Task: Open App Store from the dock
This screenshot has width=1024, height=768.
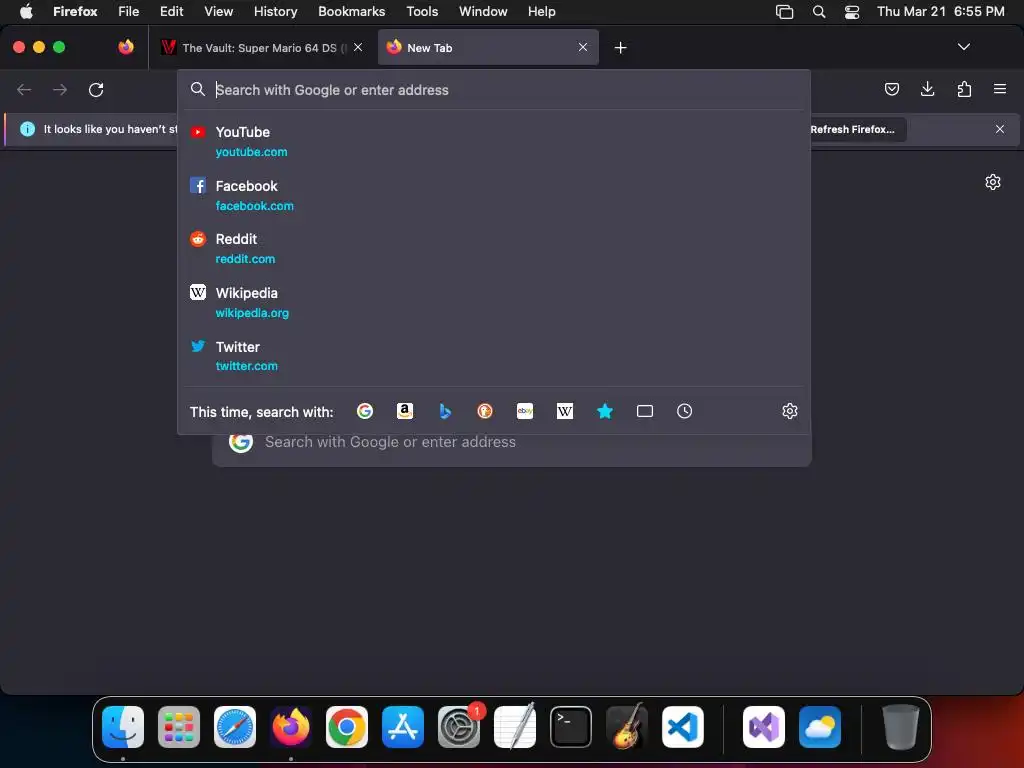Action: (403, 727)
